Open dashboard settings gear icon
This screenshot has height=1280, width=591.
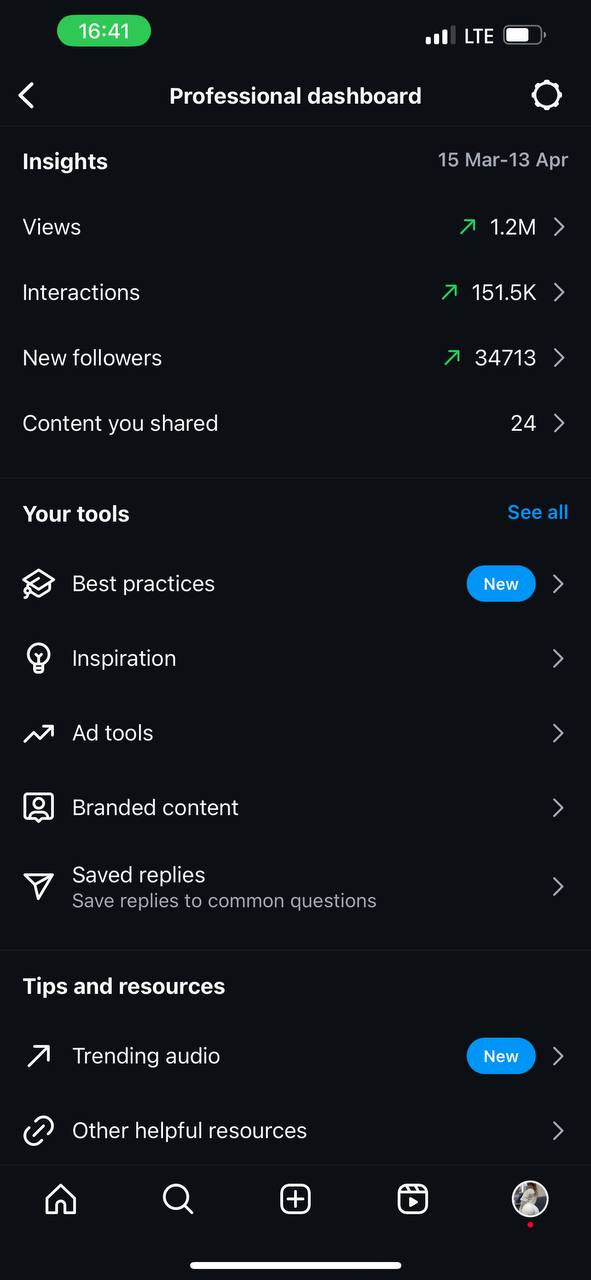[546, 96]
